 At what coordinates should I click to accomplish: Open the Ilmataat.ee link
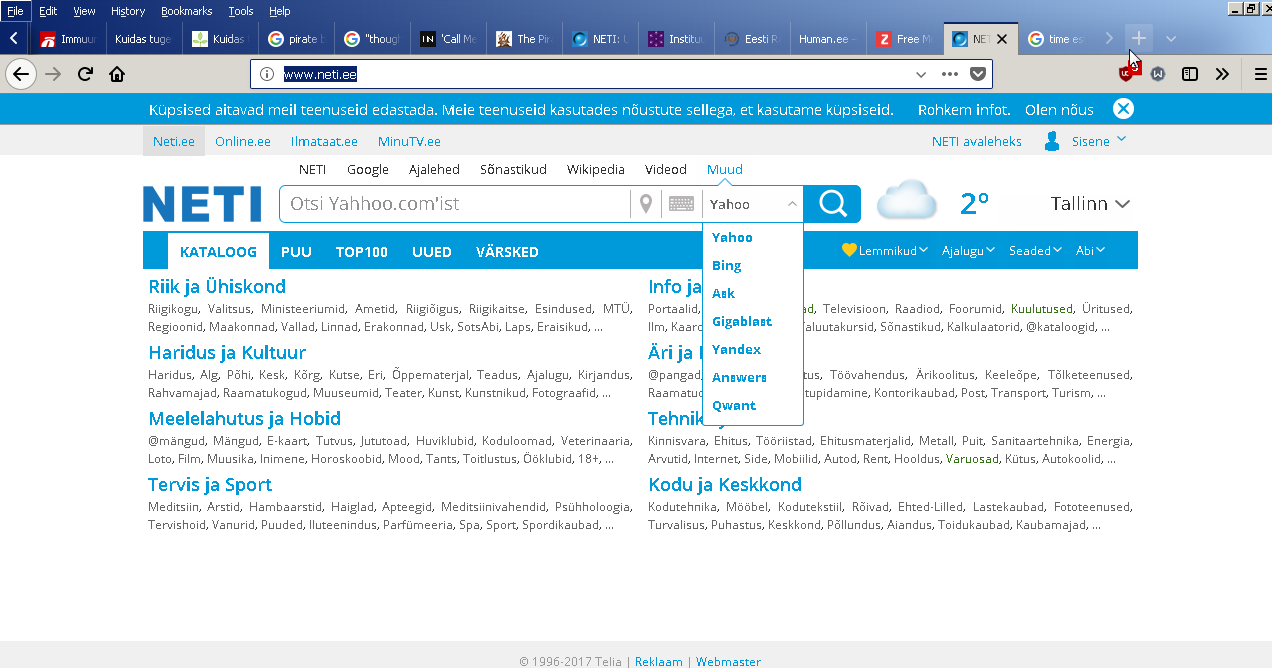(x=324, y=141)
